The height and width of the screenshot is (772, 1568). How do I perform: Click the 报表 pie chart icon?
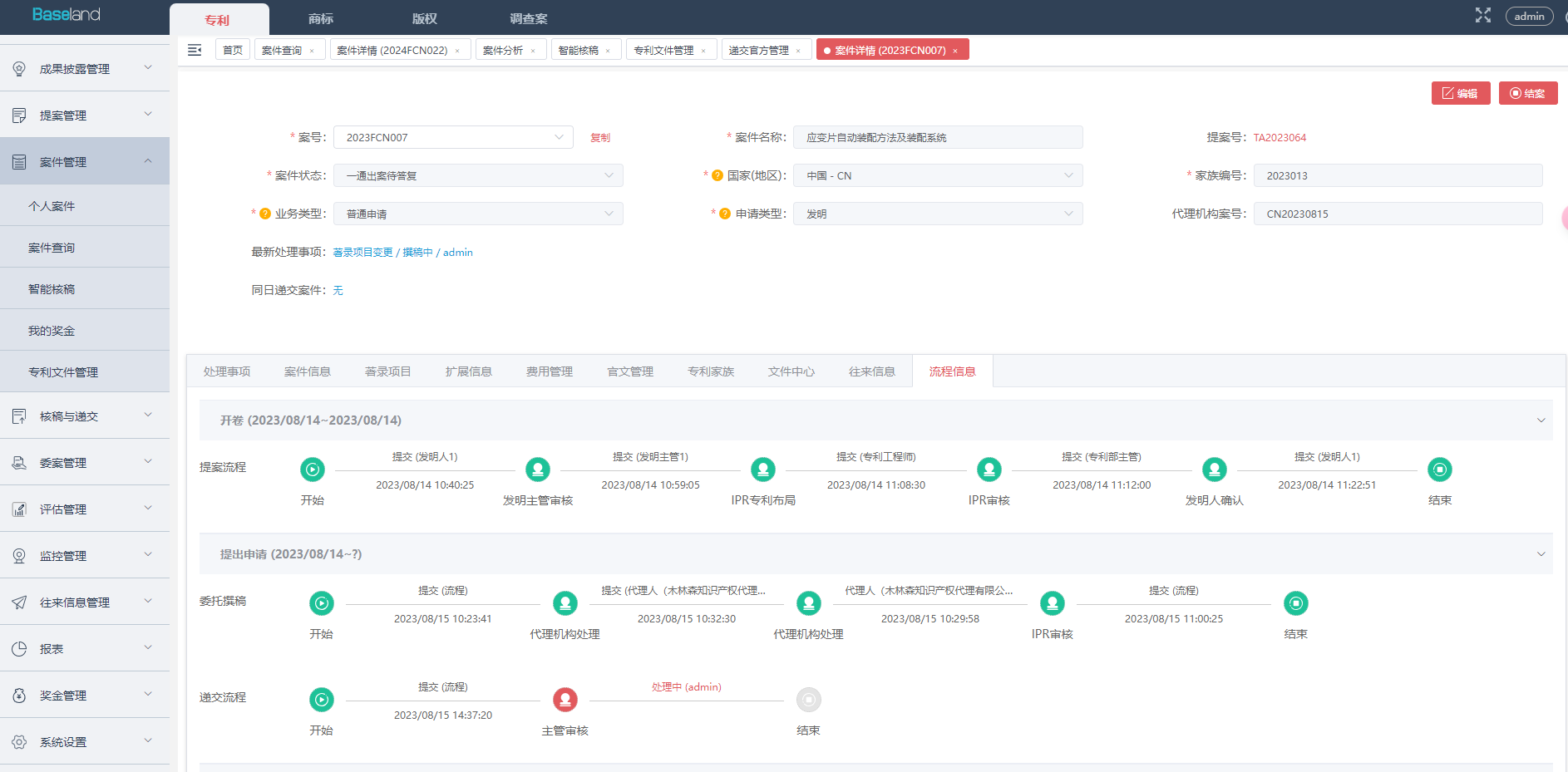click(19, 649)
